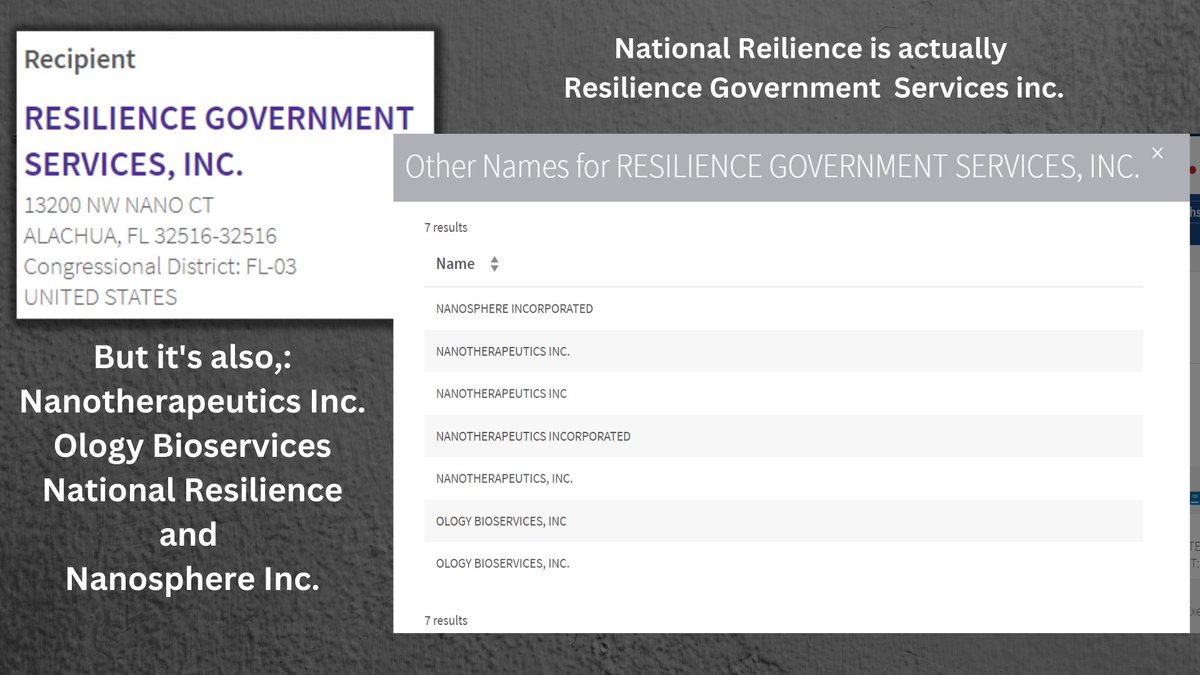Viewport: 1200px width, 675px height.
Task: Click the Recipient heading label
Action: [x=80, y=60]
